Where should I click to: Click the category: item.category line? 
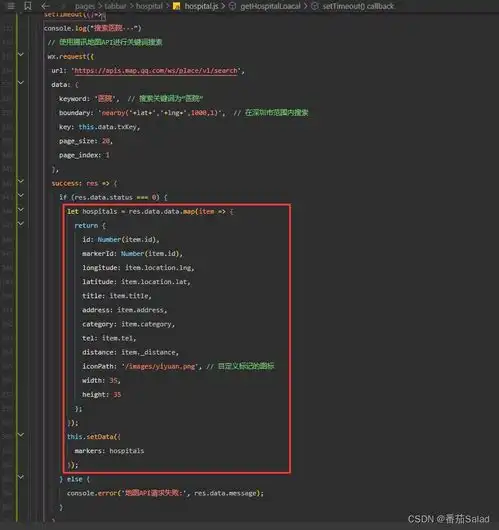coord(128,324)
